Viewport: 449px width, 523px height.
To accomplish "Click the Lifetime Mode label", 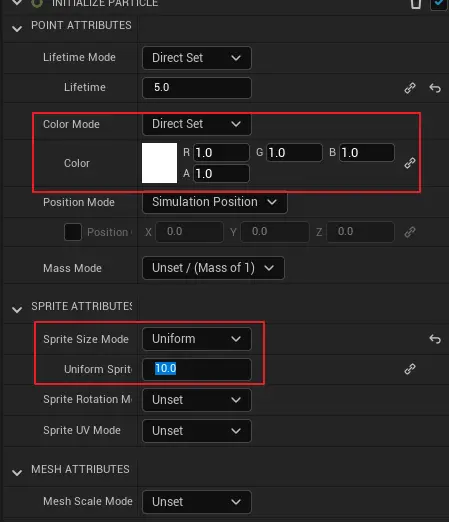I will [x=79, y=57].
